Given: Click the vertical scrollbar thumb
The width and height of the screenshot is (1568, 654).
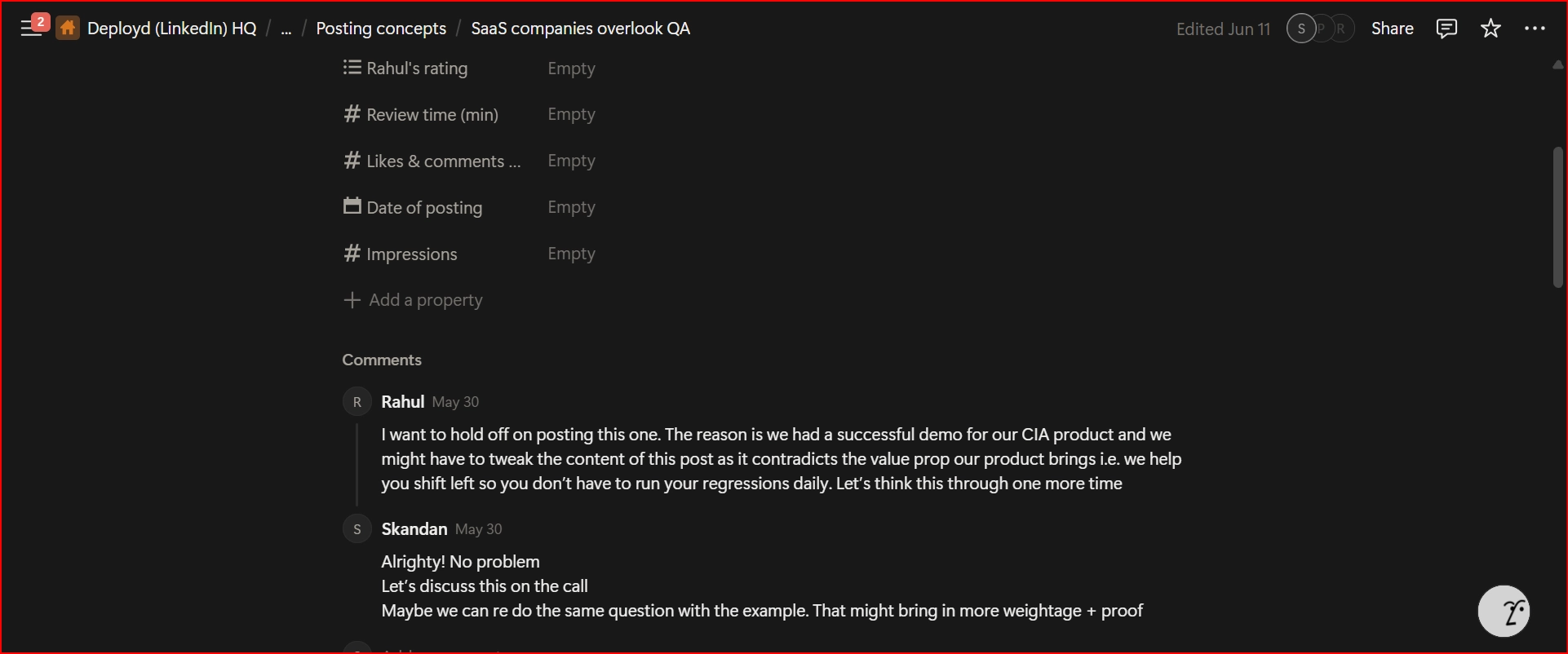Looking at the screenshot, I should click(x=1557, y=217).
